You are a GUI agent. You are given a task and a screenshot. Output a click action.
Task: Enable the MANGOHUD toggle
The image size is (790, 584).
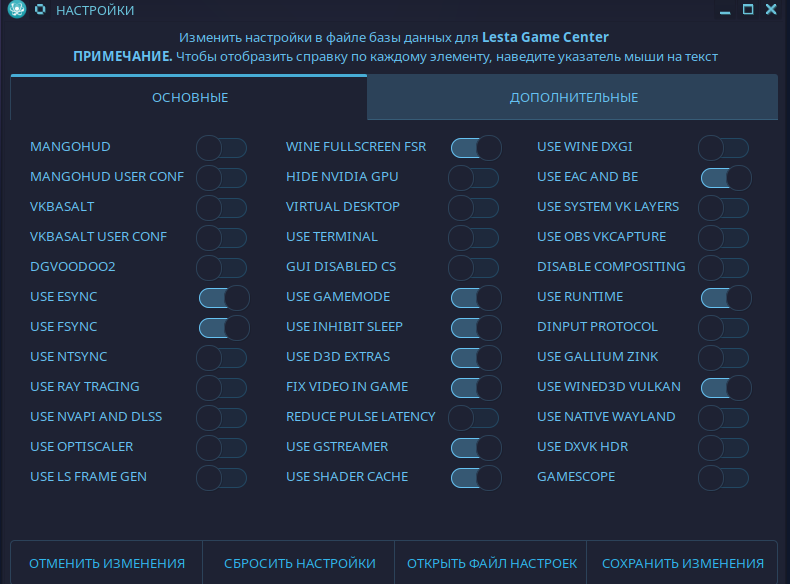221,148
